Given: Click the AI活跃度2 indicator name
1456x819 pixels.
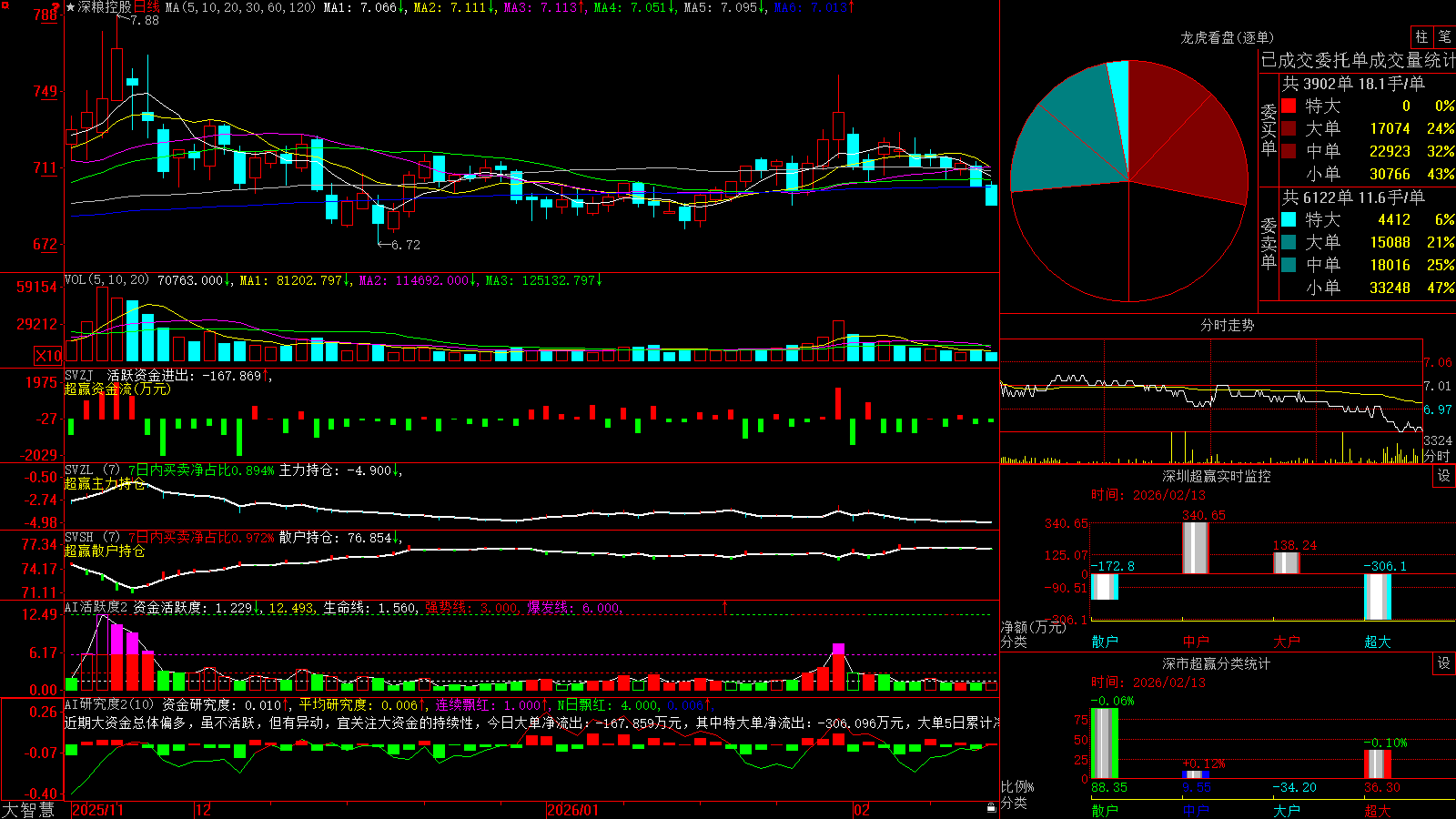Looking at the screenshot, I should pyautogui.click(x=96, y=608).
